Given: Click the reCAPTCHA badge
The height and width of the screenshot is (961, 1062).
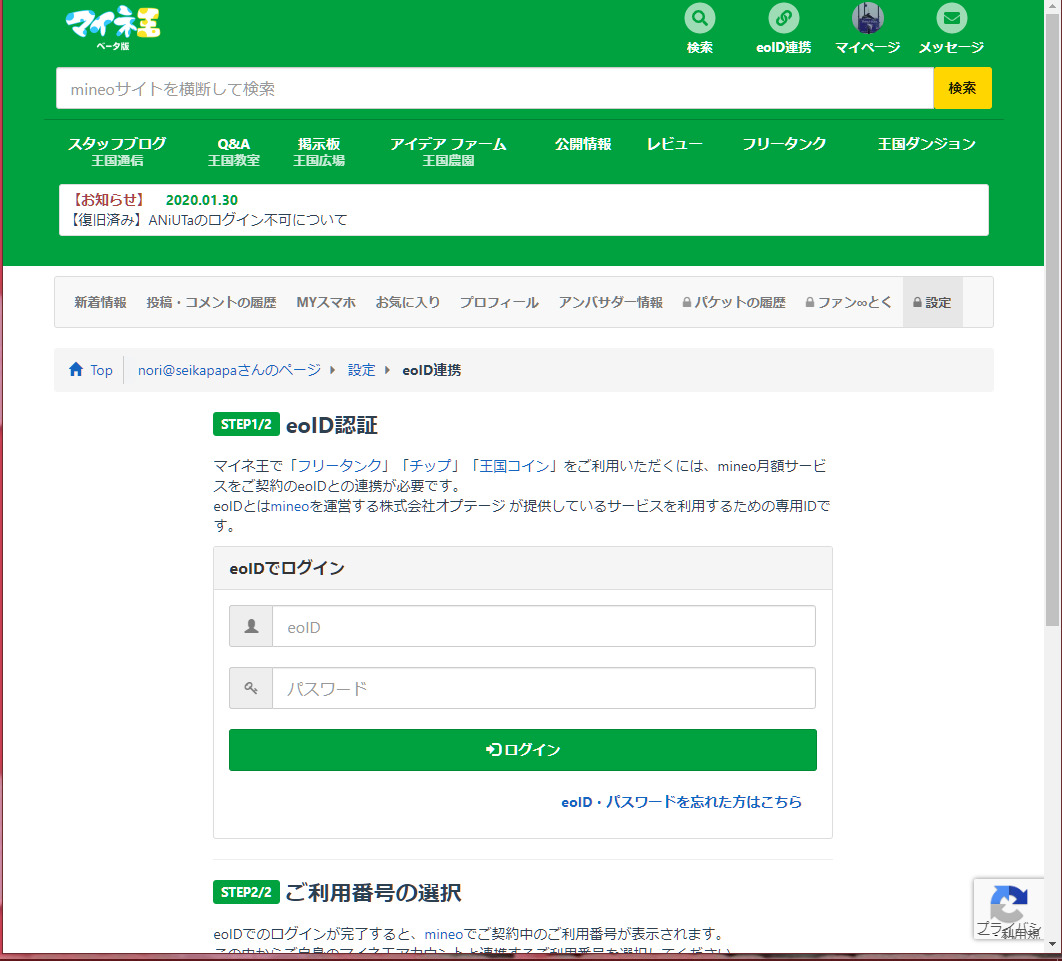Looking at the screenshot, I should point(1009,908).
